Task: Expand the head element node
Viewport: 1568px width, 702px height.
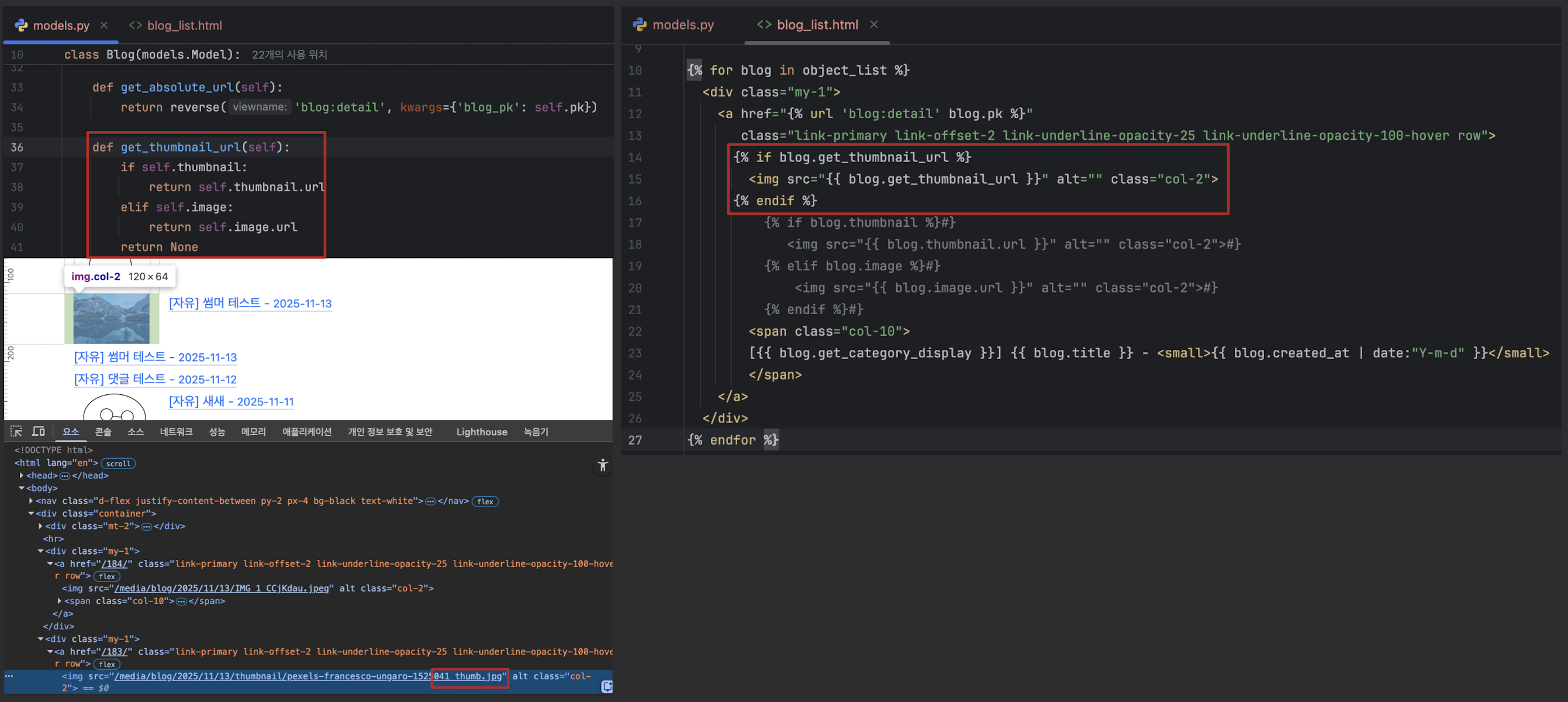Action: [22, 476]
